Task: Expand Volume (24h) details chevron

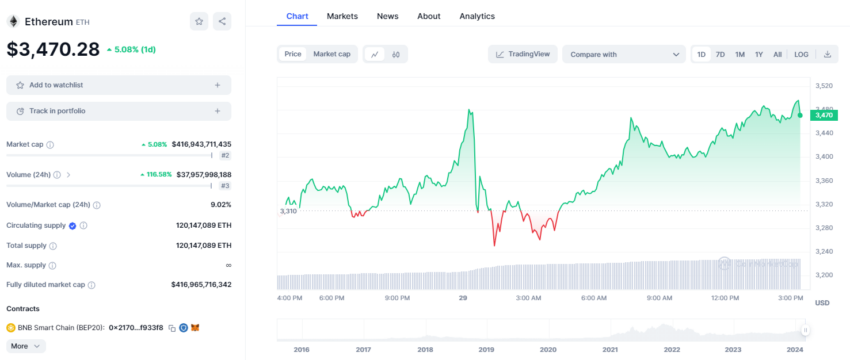Action: 68,175
